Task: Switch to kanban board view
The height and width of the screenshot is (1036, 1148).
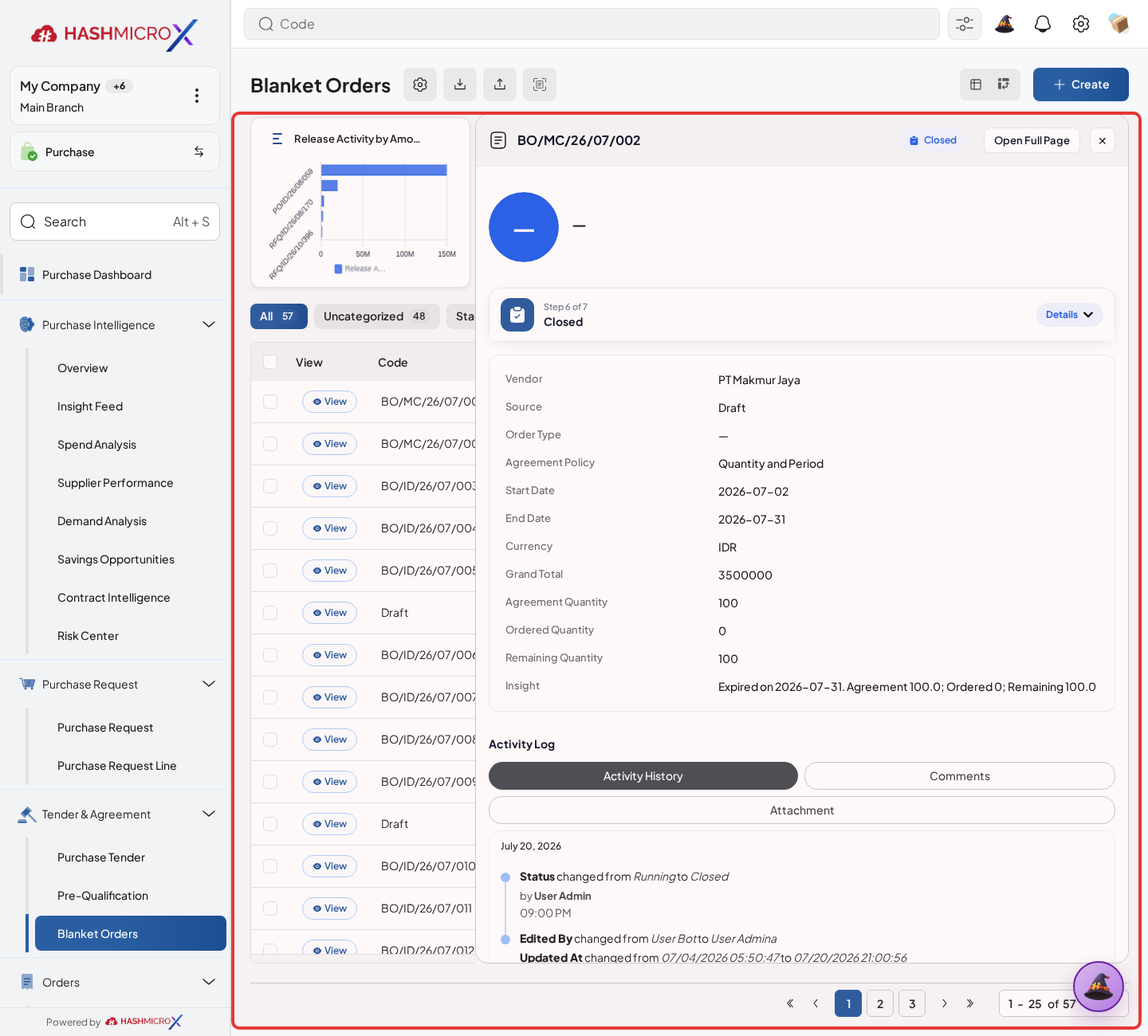Action: 1004,84
